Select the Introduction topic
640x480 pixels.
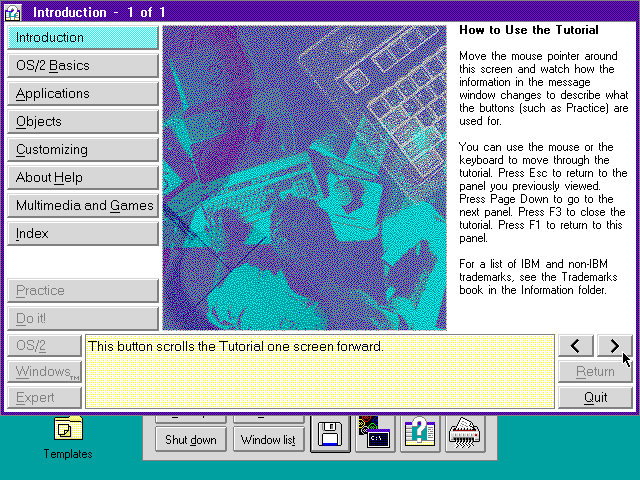[83, 38]
